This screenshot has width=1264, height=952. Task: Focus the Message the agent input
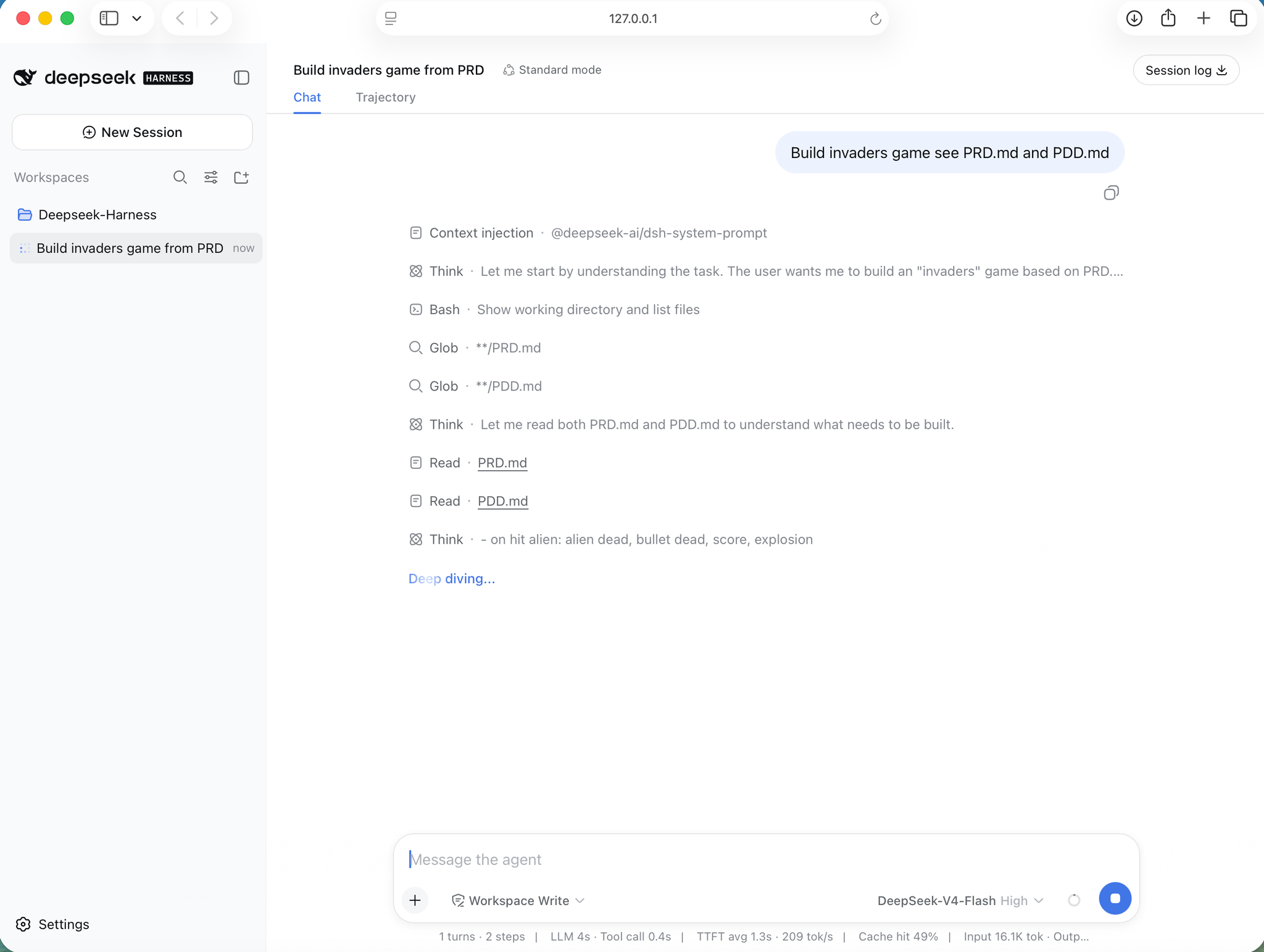[766, 859]
